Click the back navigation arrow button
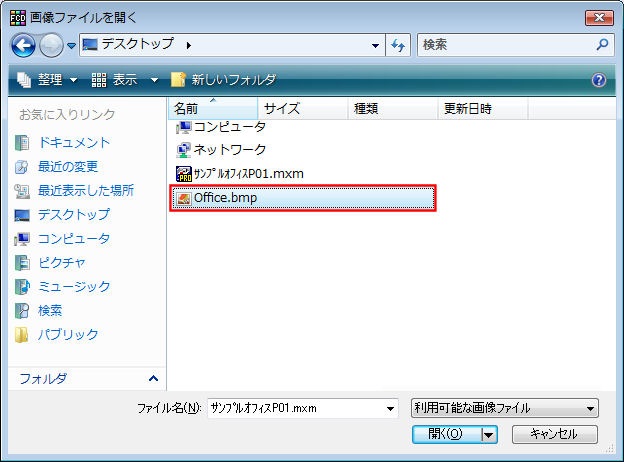This screenshot has height=462, width=624. pyautogui.click(x=24, y=45)
